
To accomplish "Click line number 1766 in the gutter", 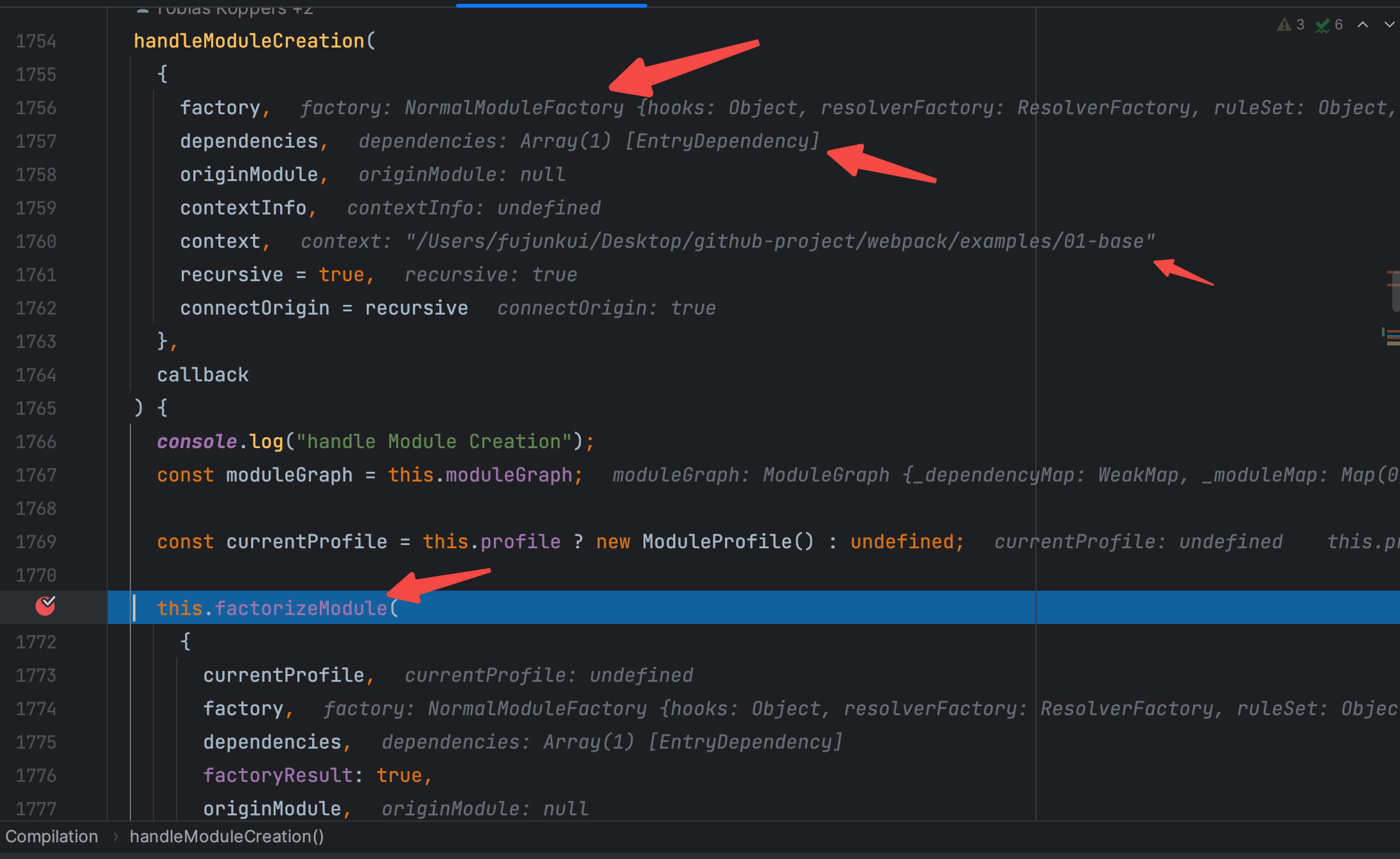I will tap(36, 442).
